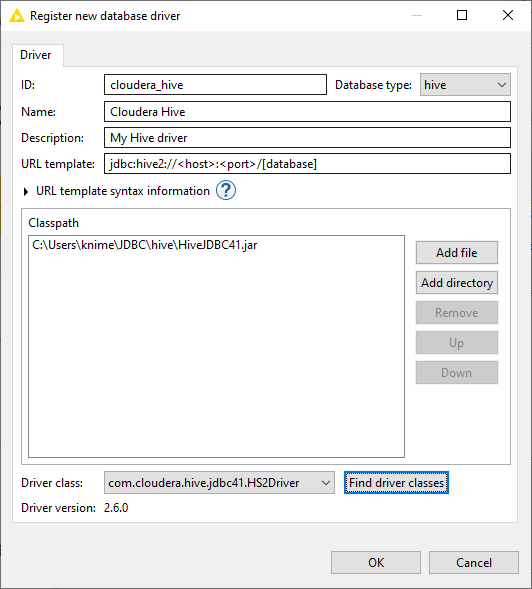Click the Cancel button
This screenshot has height=589, width=532.
[x=474, y=563]
